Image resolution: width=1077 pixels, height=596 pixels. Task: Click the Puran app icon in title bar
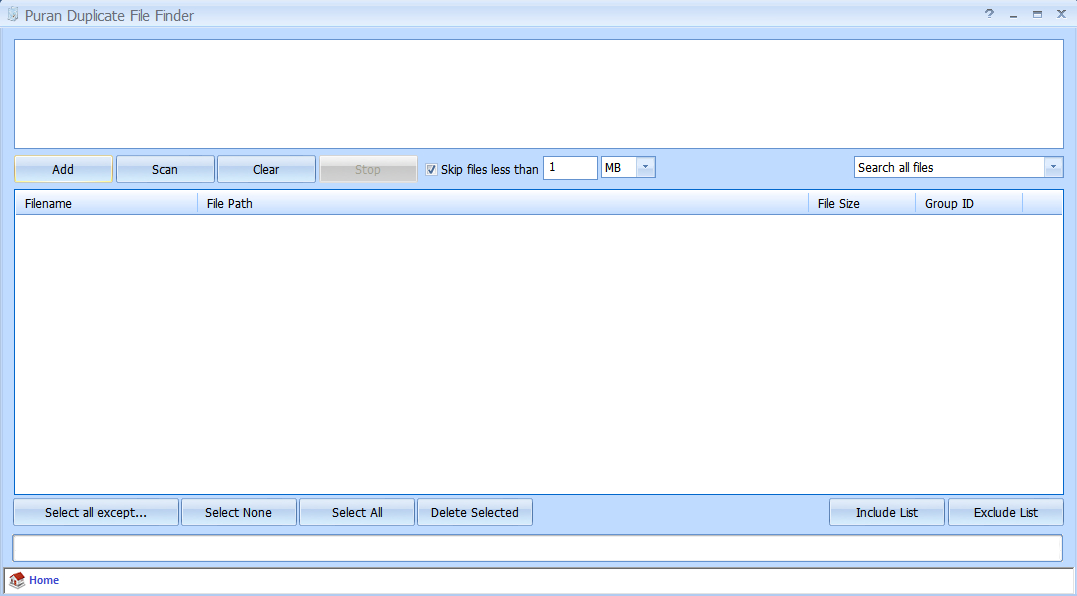click(x=13, y=15)
